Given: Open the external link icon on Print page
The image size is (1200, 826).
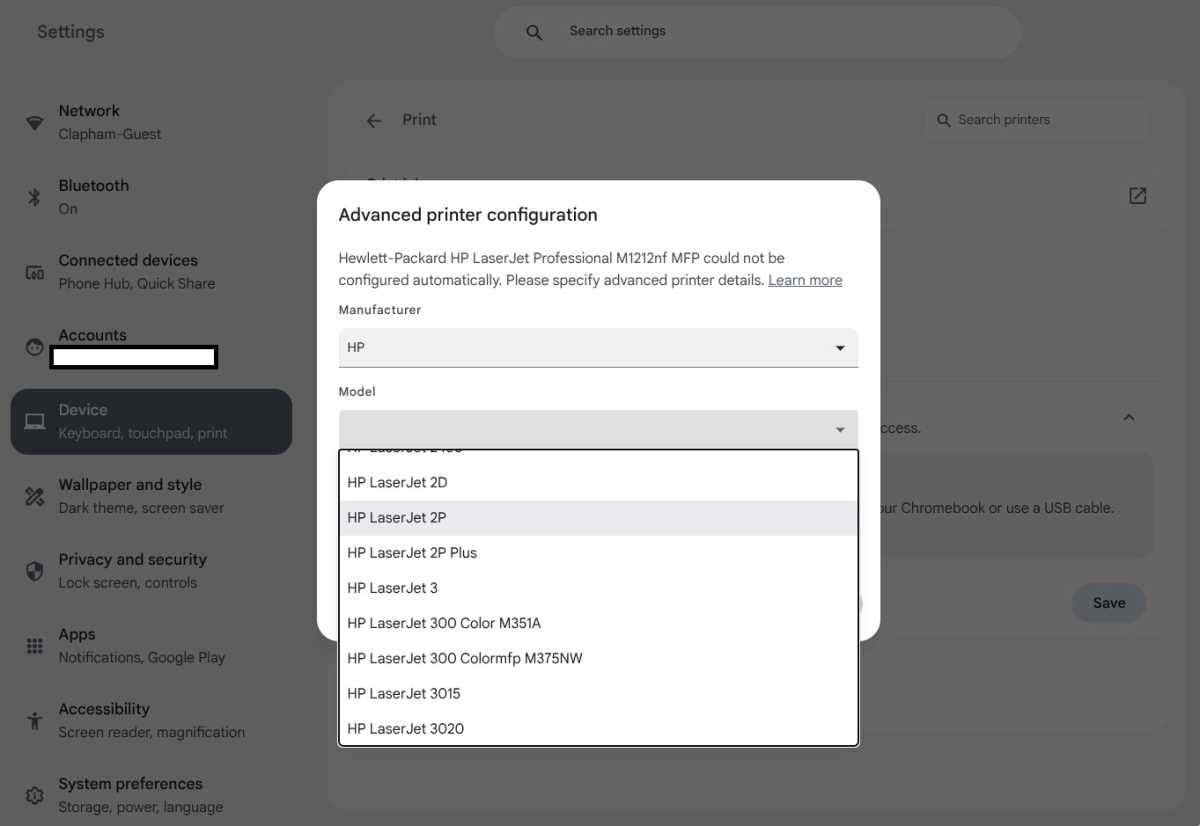Looking at the screenshot, I should [1137, 196].
